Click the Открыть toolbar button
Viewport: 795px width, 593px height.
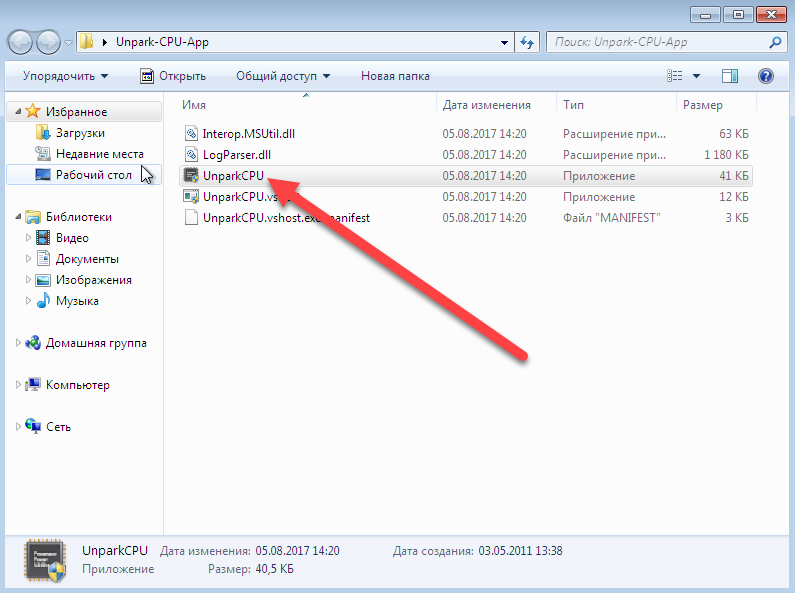173,76
